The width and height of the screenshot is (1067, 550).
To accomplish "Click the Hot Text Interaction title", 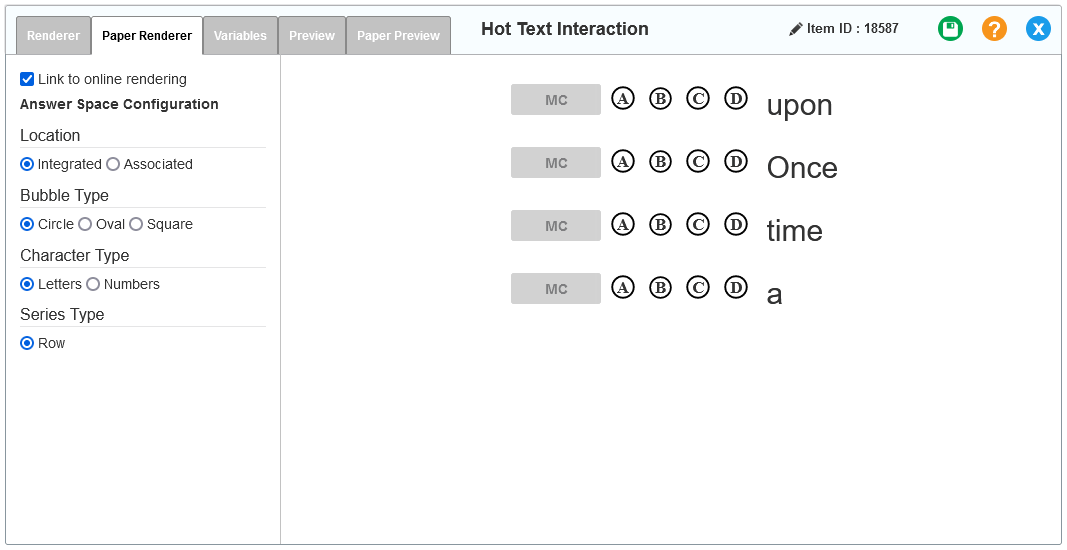I will (x=565, y=29).
